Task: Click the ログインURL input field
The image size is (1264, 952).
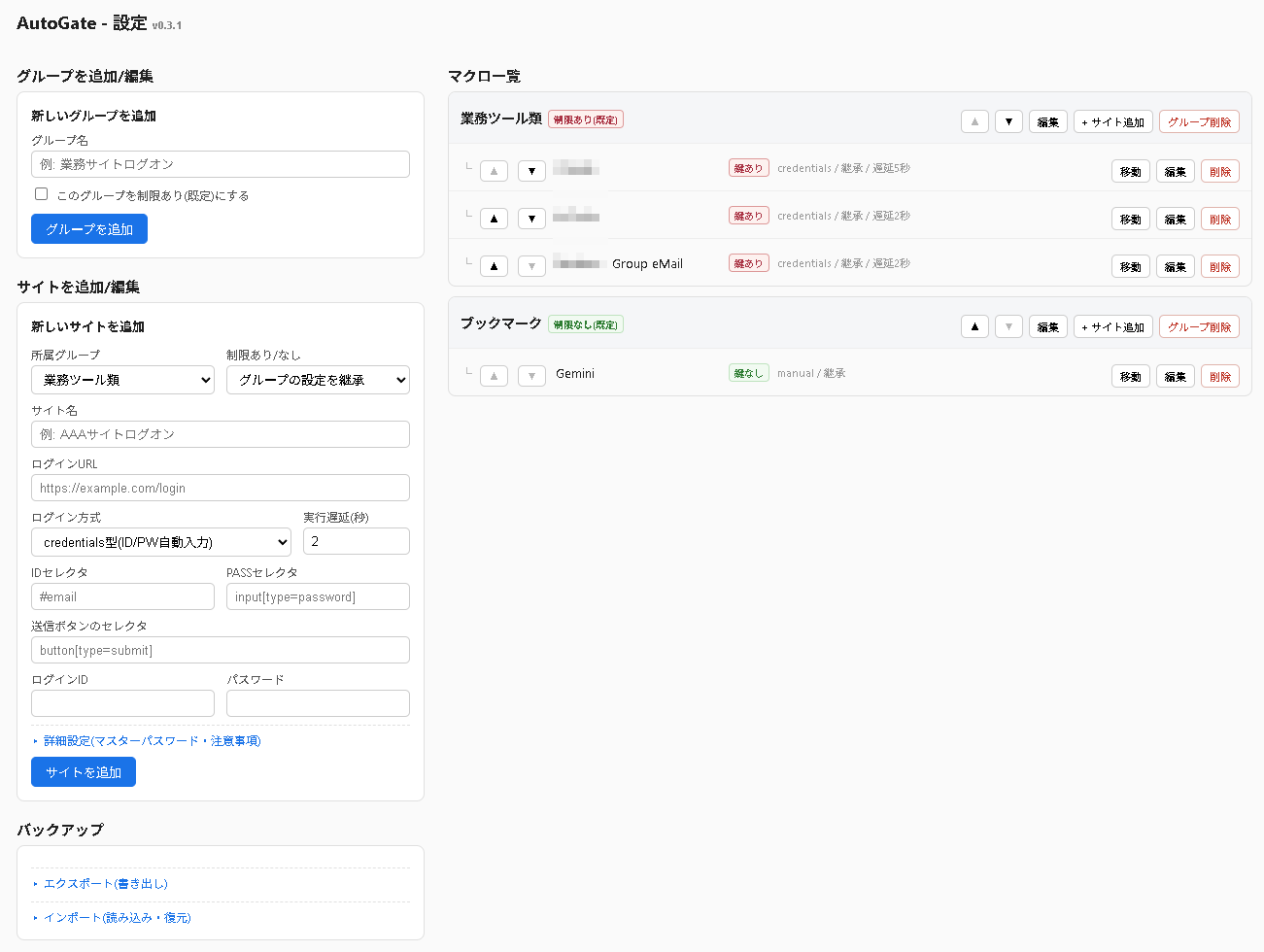Action: coord(221,488)
